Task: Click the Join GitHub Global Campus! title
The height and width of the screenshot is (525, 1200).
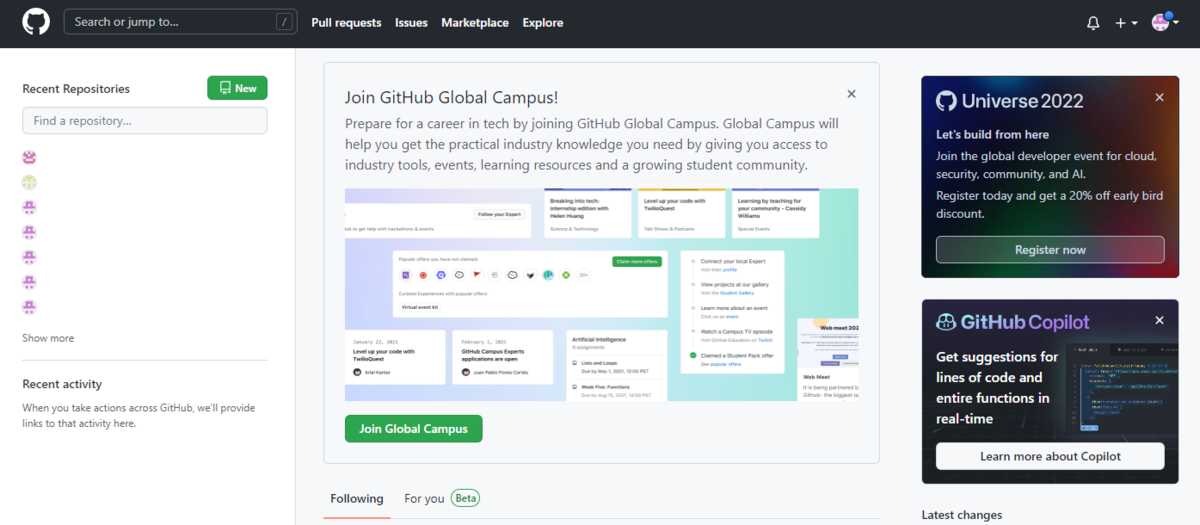Action: point(451,97)
